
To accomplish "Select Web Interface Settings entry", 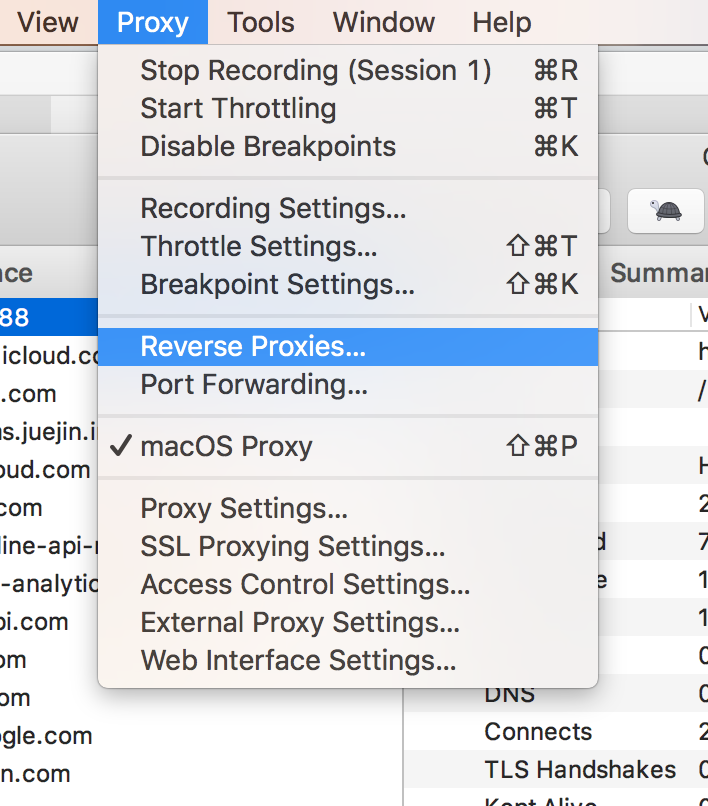I will [x=298, y=661].
